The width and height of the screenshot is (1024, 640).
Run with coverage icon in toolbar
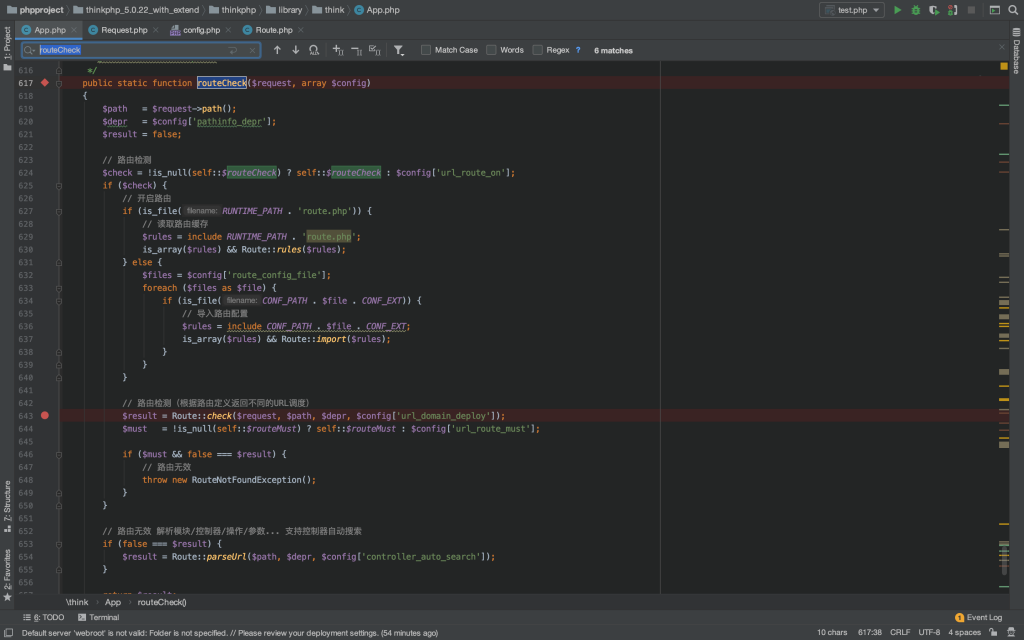[x=933, y=10]
